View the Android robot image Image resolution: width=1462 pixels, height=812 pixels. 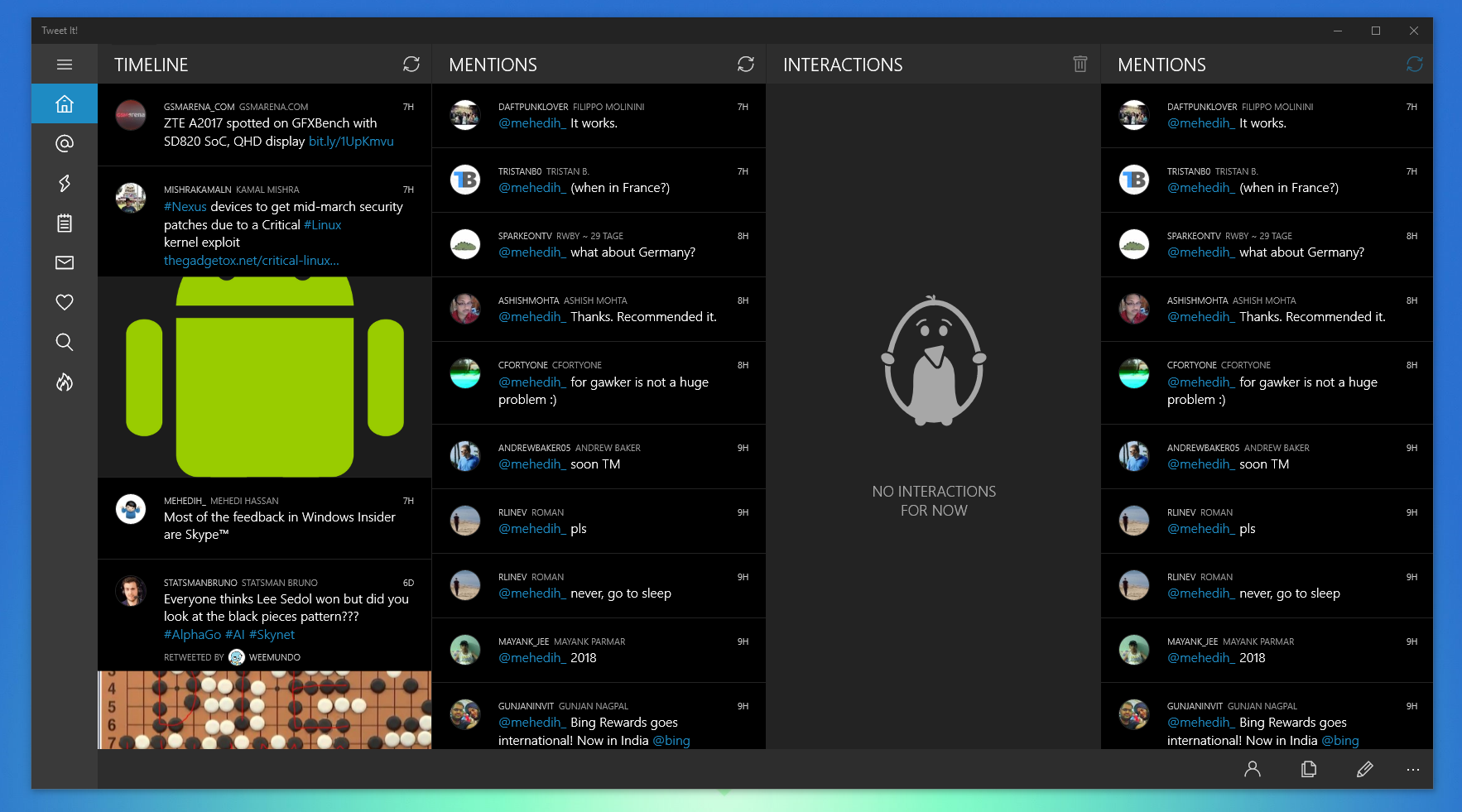pyautogui.click(x=264, y=377)
